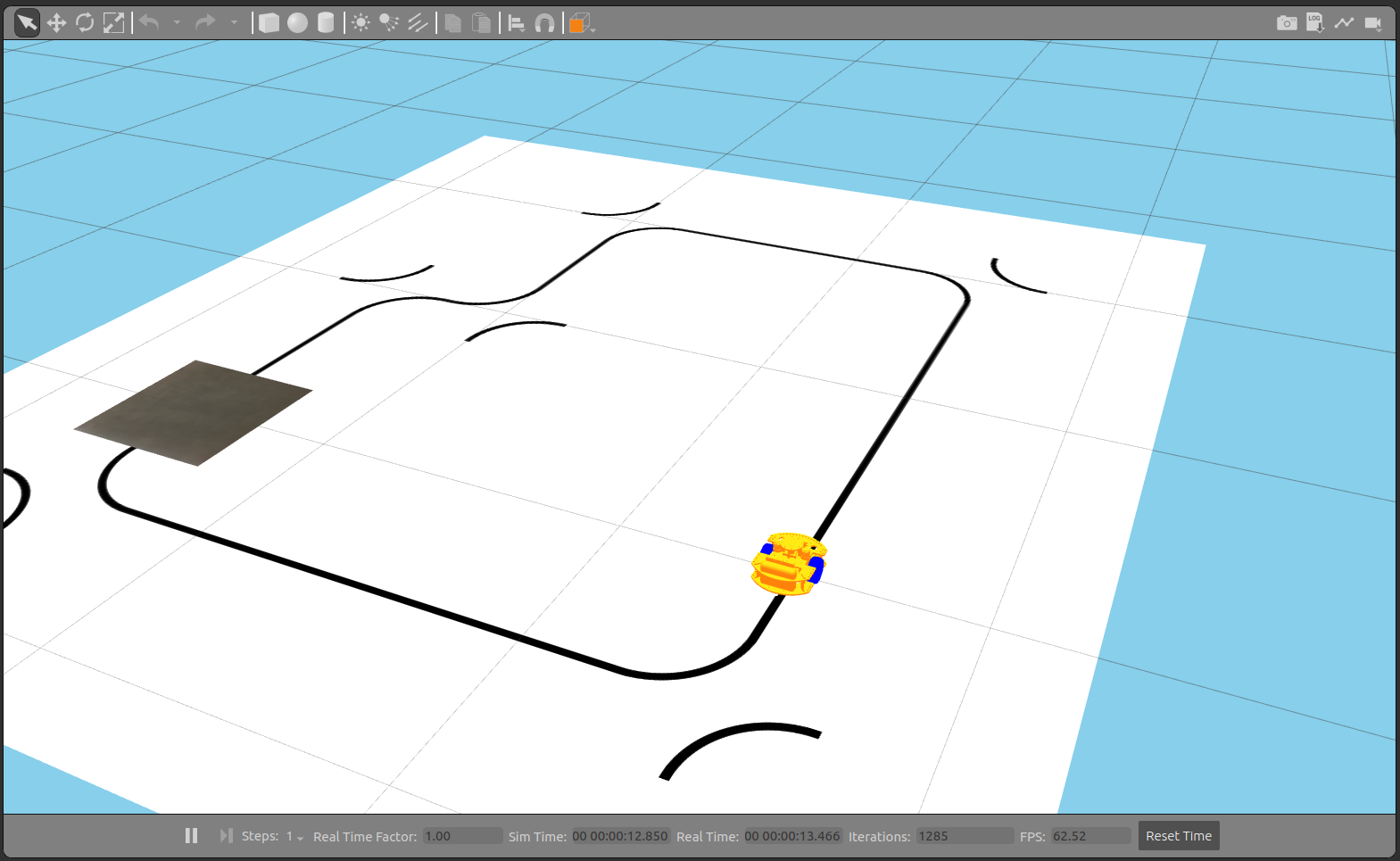Switch to translate mode tool
This screenshot has height=861, width=1400.
pyautogui.click(x=56, y=23)
